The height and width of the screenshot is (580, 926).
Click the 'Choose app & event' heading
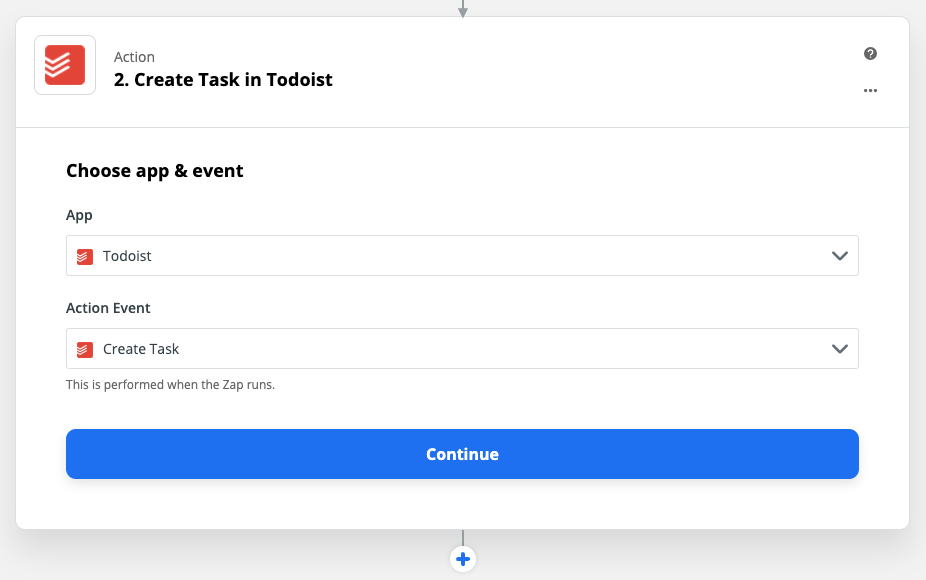(154, 171)
